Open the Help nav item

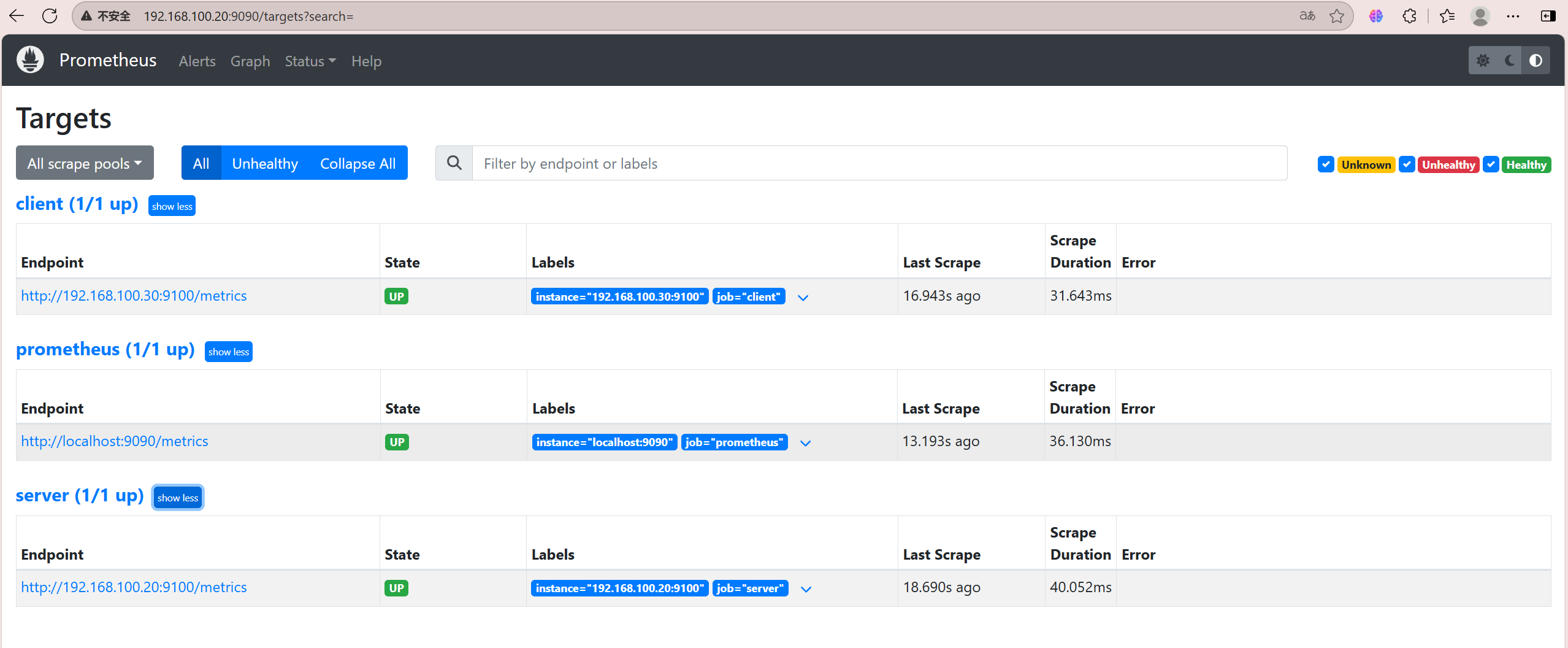point(366,61)
